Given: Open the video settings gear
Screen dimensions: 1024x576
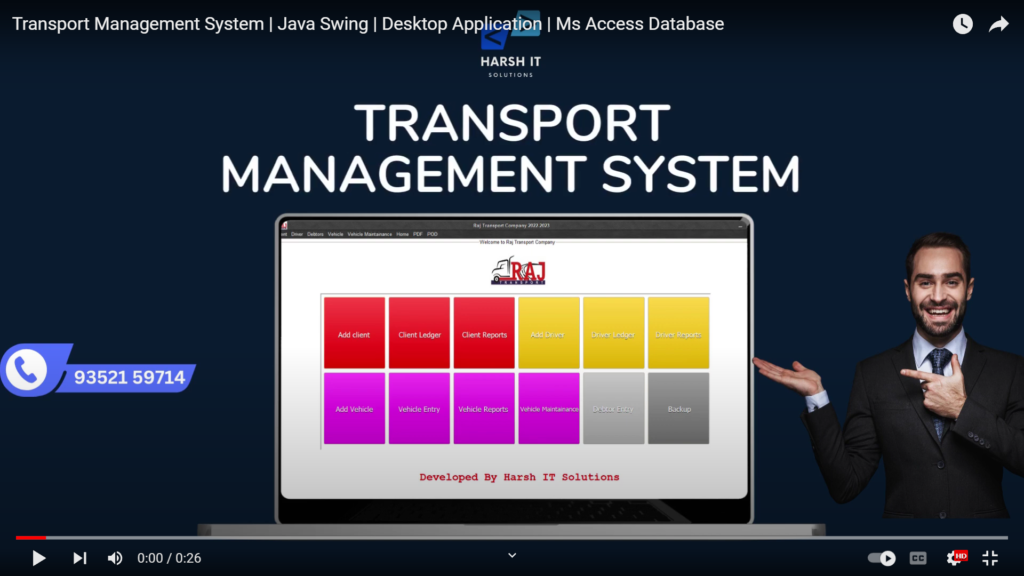Looking at the screenshot, I should 954,558.
